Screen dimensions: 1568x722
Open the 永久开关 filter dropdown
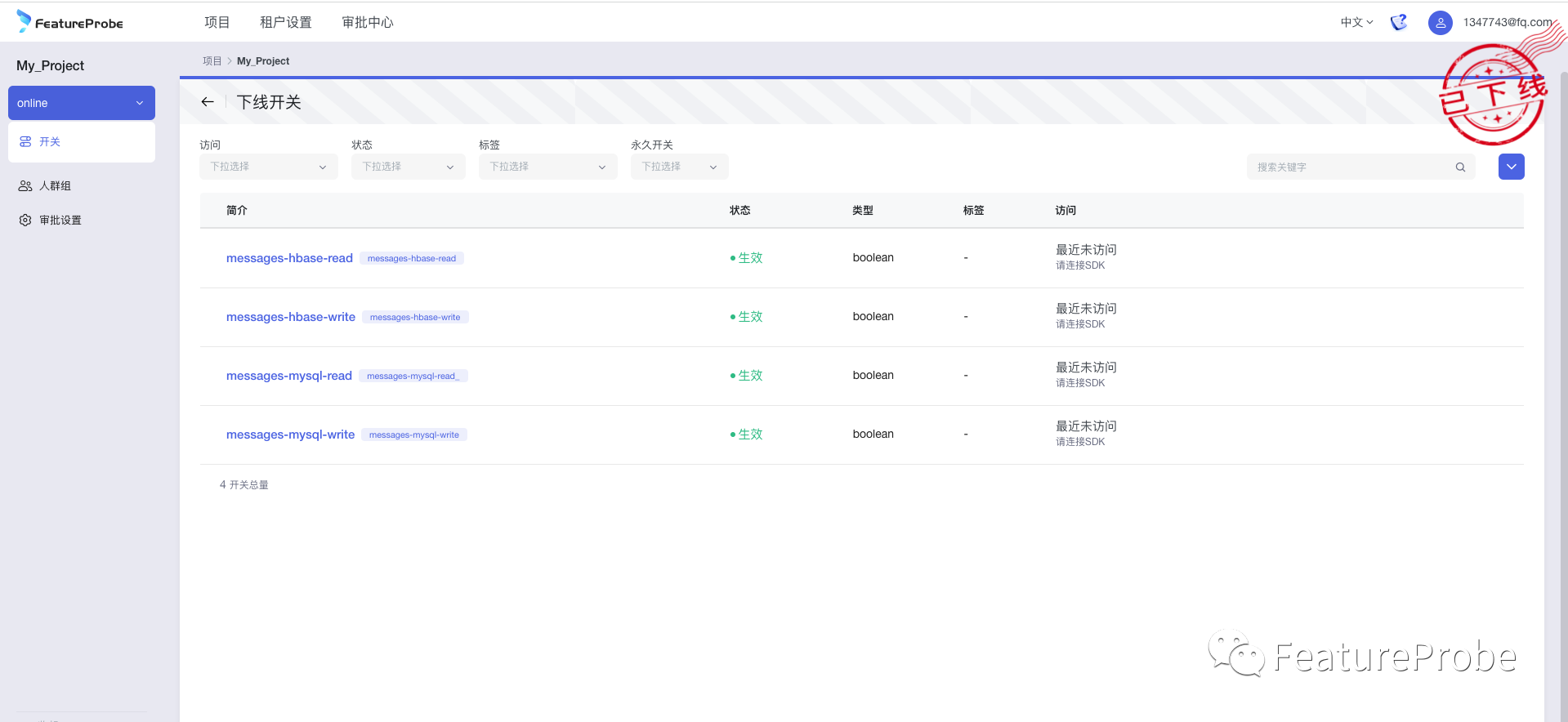[x=680, y=167]
